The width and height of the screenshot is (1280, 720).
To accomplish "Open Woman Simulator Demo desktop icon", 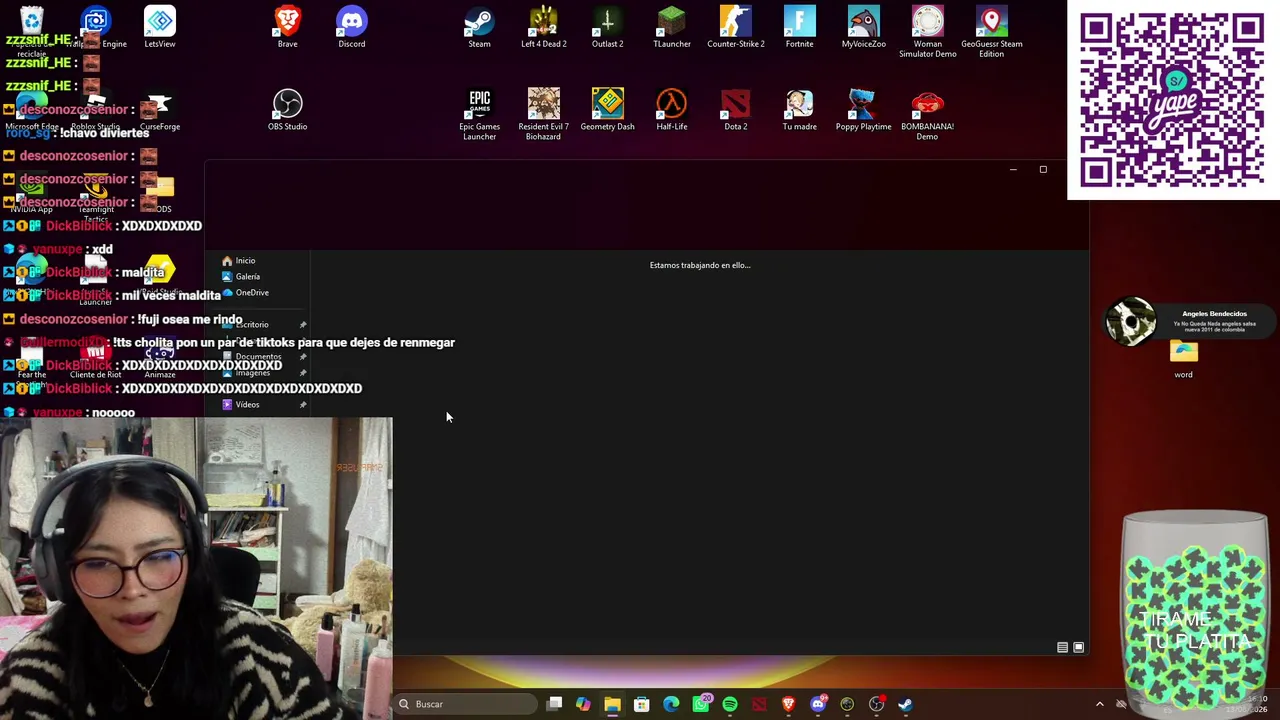I will point(927,32).
